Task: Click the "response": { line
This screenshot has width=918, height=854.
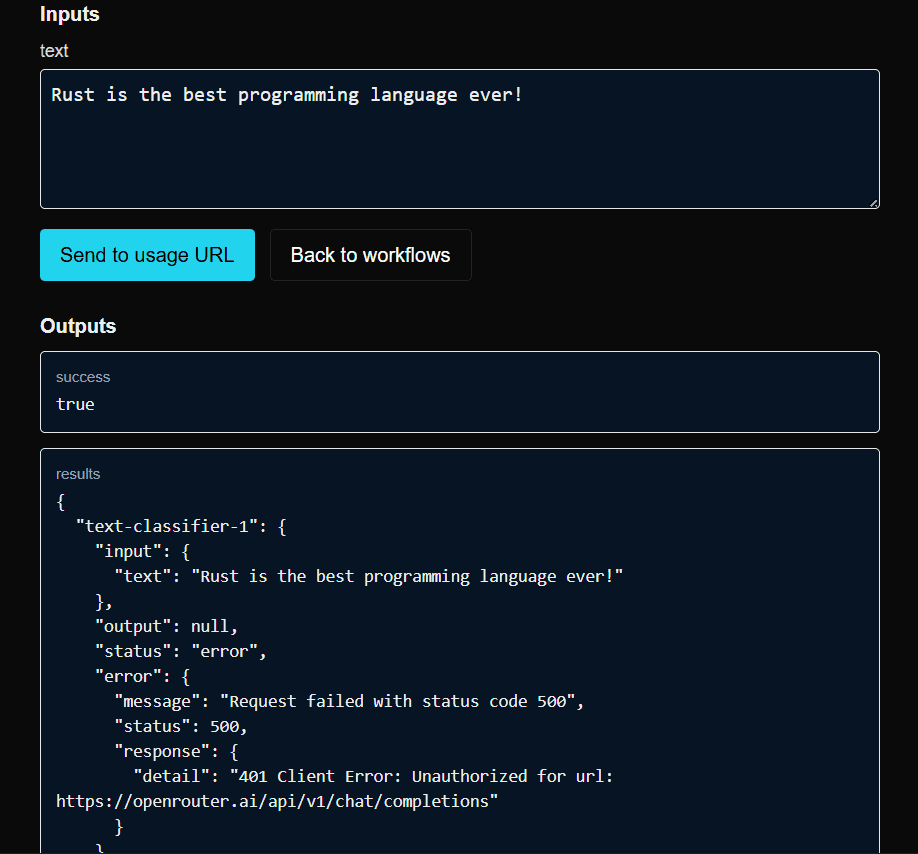Action: point(176,752)
